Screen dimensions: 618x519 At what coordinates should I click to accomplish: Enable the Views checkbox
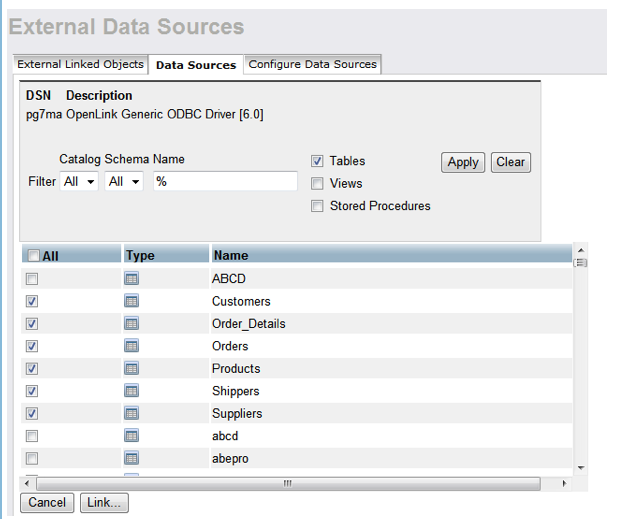click(317, 183)
